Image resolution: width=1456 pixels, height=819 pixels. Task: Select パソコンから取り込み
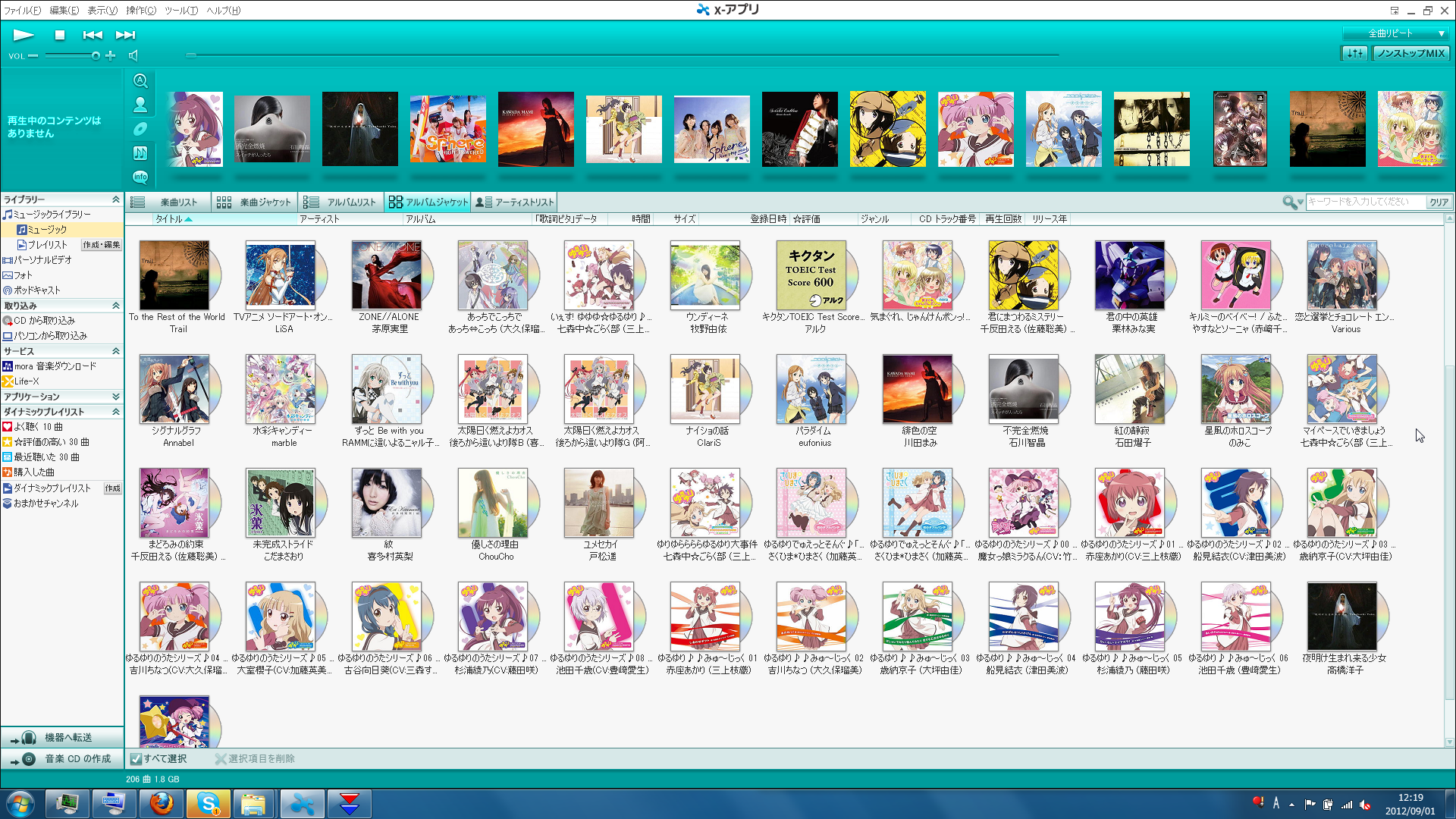[50, 336]
